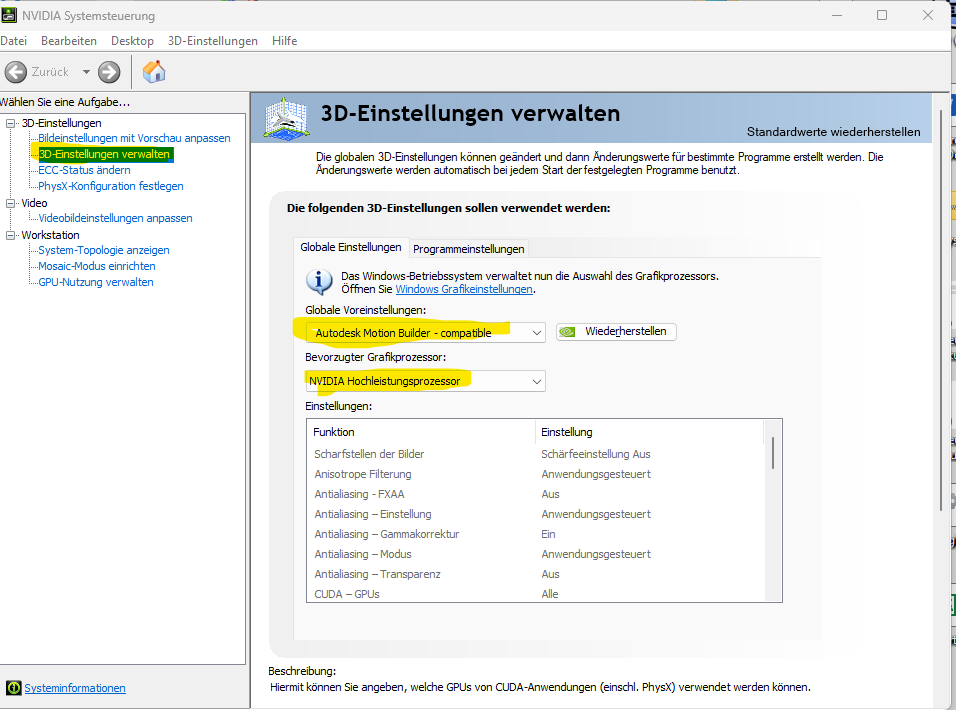Click the Forward arrow icon
Screen dimensions: 956x710
(109, 72)
